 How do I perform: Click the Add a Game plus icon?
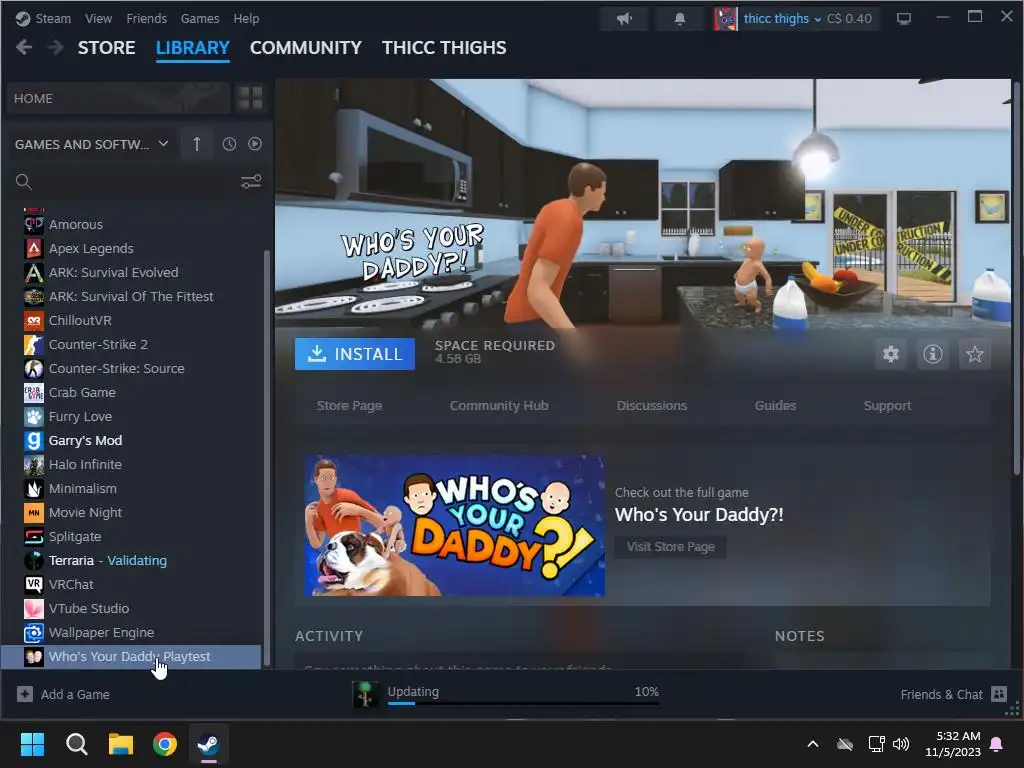(25, 694)
